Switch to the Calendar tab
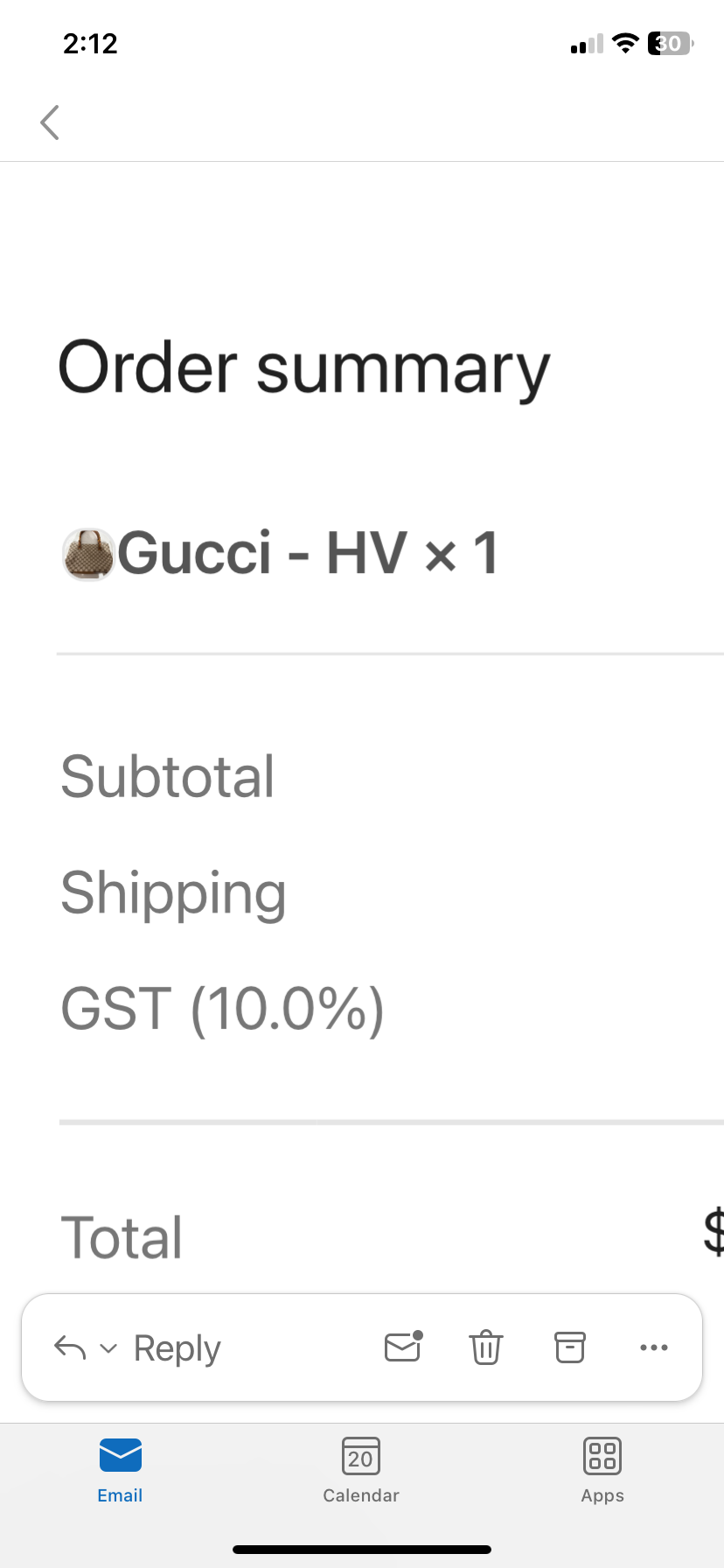This screenshot has width=724, height=1568. coord(360,1470)
